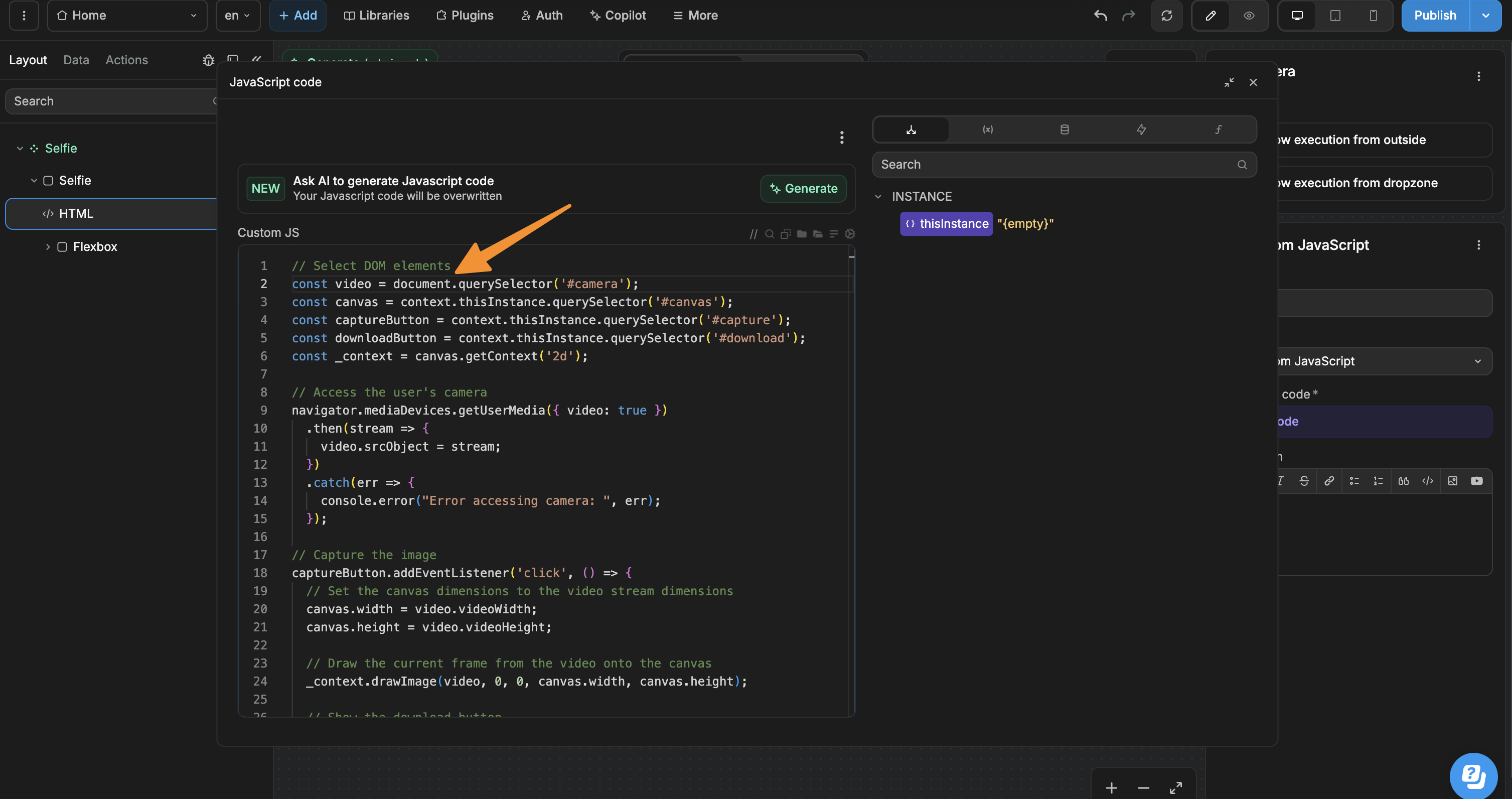Screen dimensions: 1512x799
Task: Open the code editor settings gear
Action: pyautogui.click(x=850, y=234)
